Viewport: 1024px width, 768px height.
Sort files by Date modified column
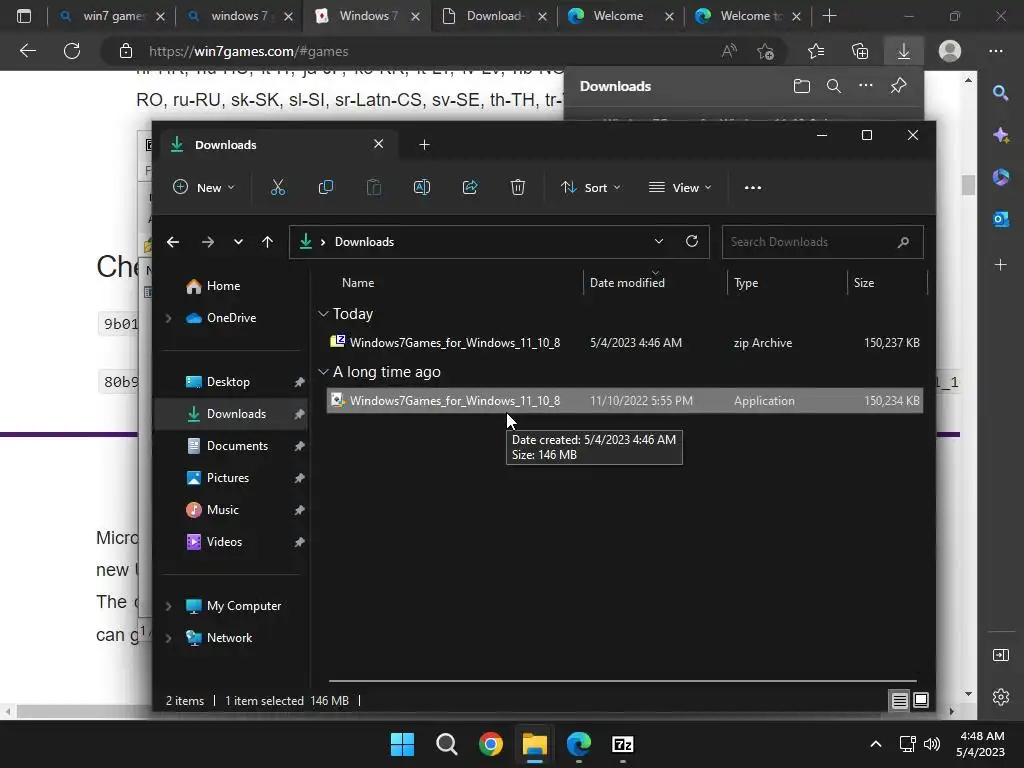tap(627, 283)
